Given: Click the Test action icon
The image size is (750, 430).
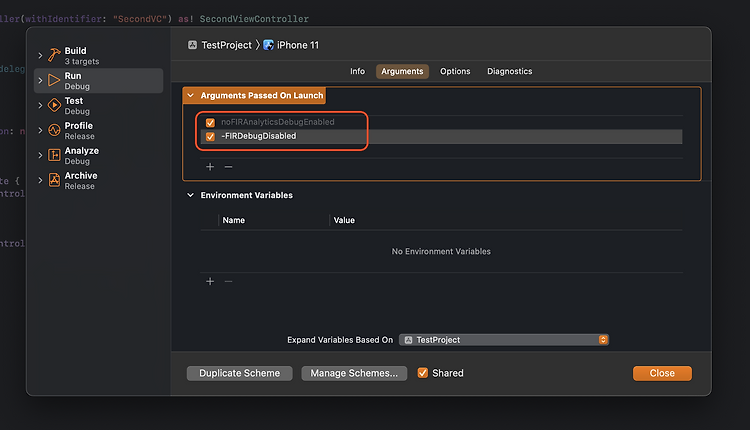Looking at the screenshot, I should [54, 105].
